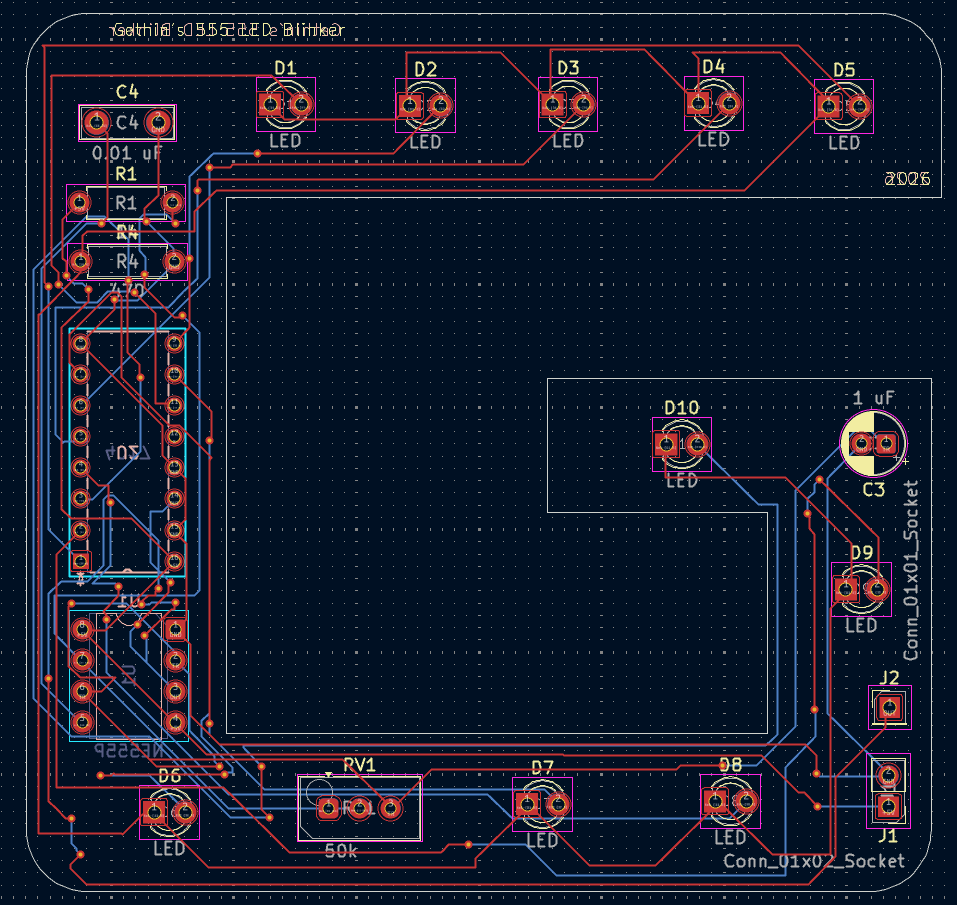Click the "RV1" reference designator
The width and height of the screenshot is (957, 905).
pyautogui.click(x=359, y=765)
